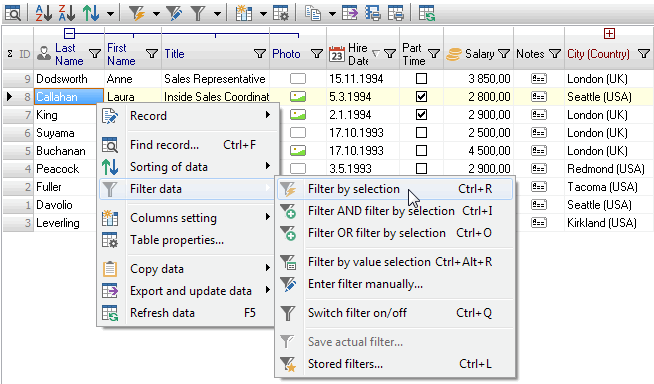
Task: Choose Refresh data in context menu
Action: pyautogui.click(x=187, y=313)
